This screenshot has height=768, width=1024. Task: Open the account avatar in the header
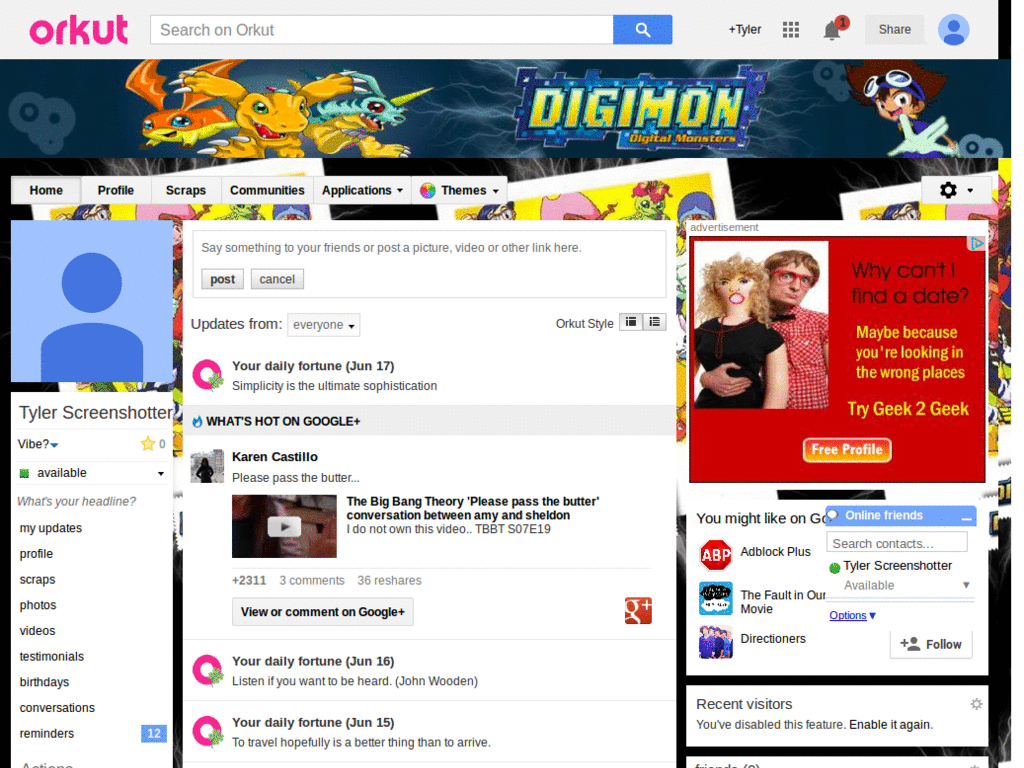(953, 30)
